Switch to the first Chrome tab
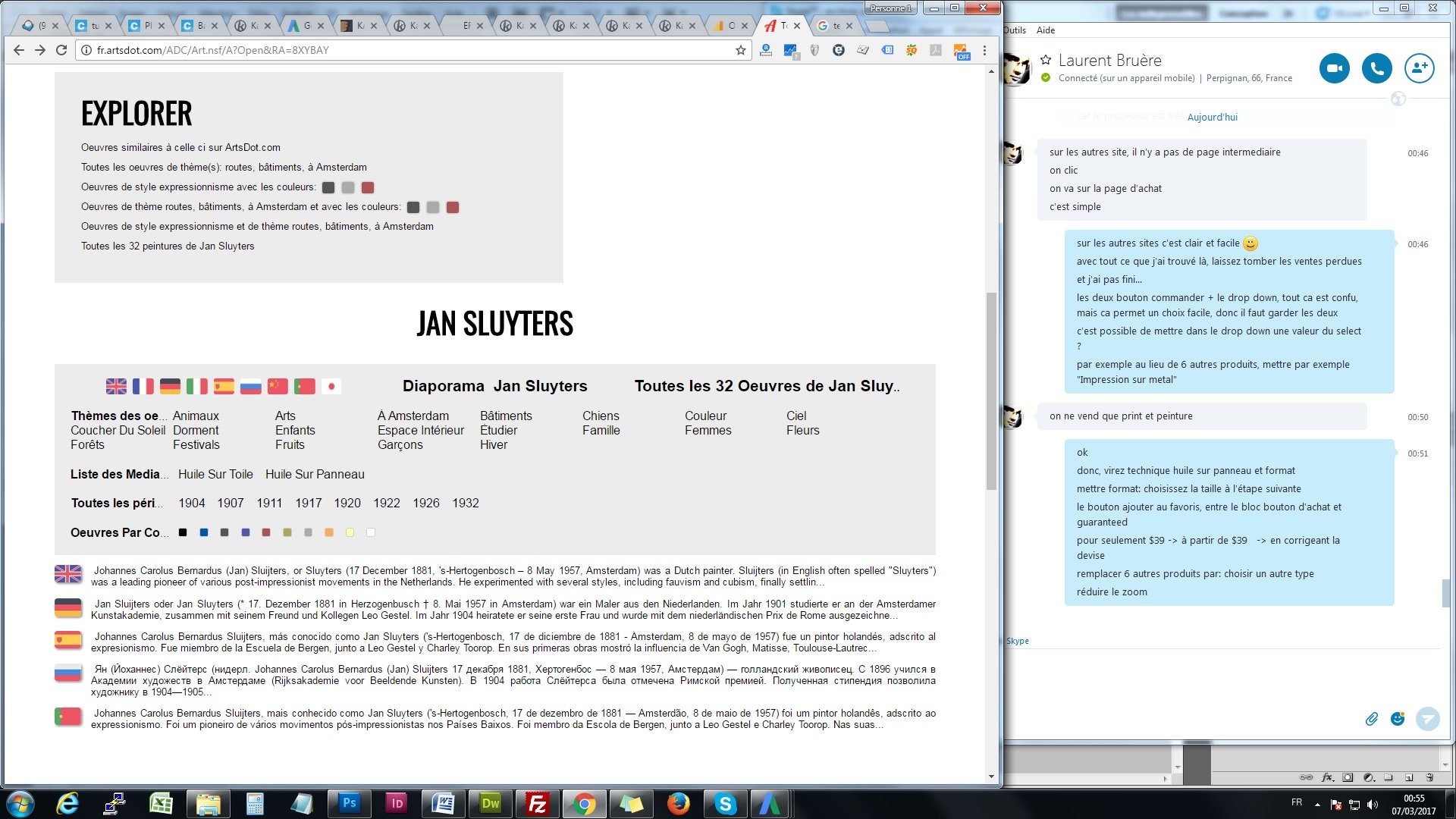This screenshot has width=1456, height=819. pos(39,25)
